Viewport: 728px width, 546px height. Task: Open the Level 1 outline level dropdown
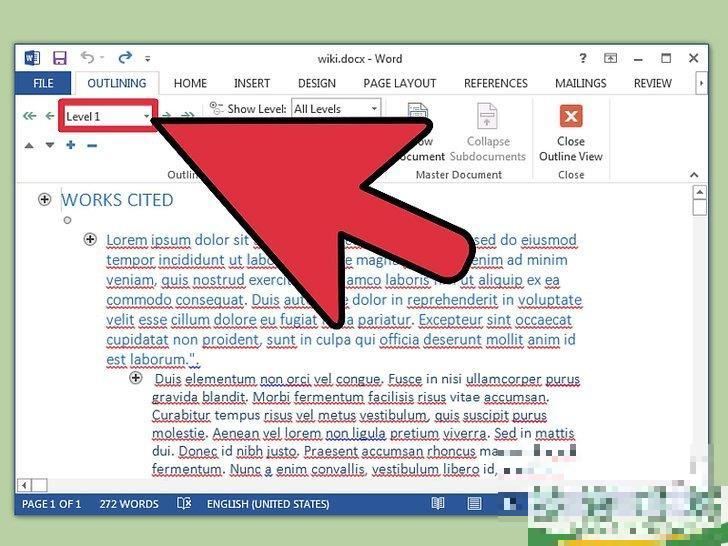coord(108,116)
